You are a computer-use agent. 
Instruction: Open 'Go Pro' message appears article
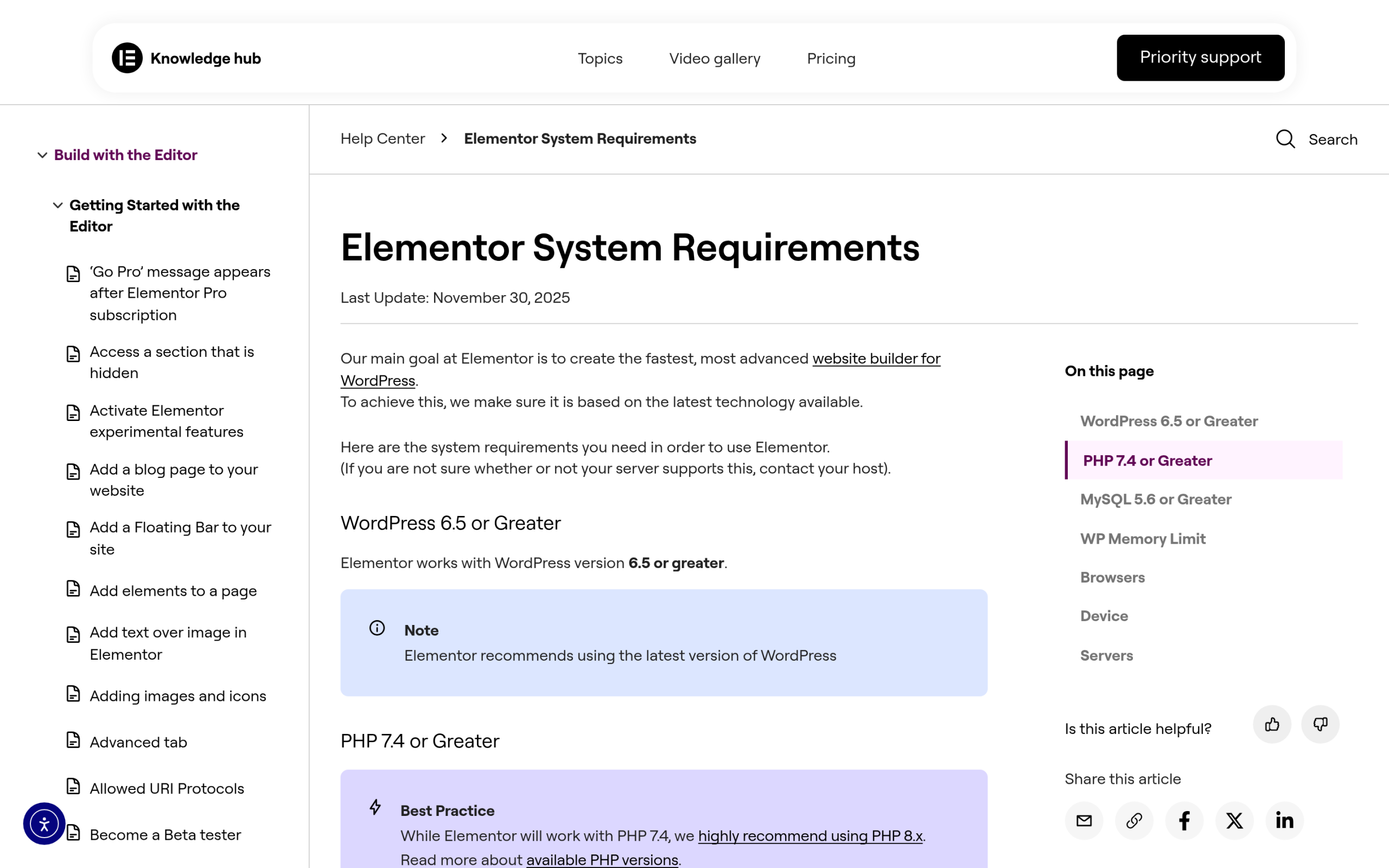pyautogui.click(x=180, y=293)
